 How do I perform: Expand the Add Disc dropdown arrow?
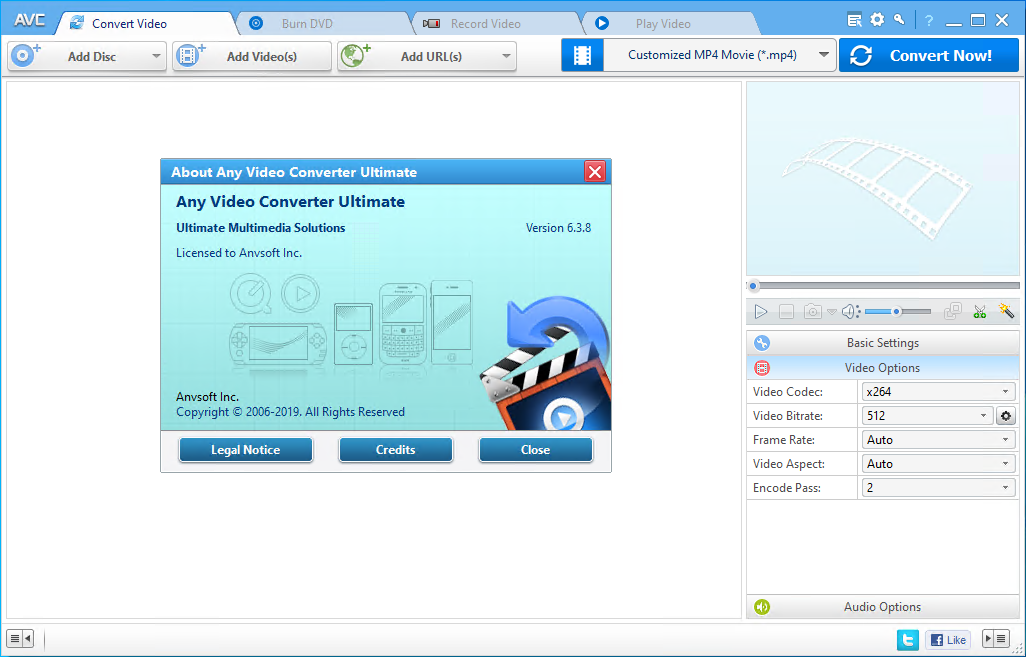[x=156, y=56]
